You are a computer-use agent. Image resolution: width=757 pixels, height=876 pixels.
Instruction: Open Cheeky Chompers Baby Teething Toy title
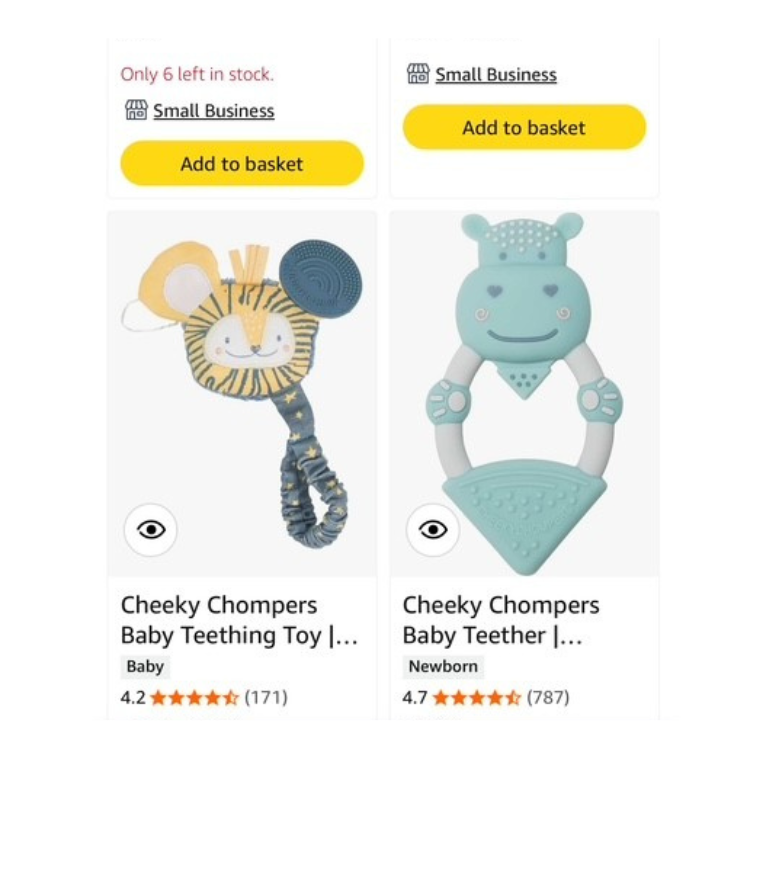(x=239, y=620)
